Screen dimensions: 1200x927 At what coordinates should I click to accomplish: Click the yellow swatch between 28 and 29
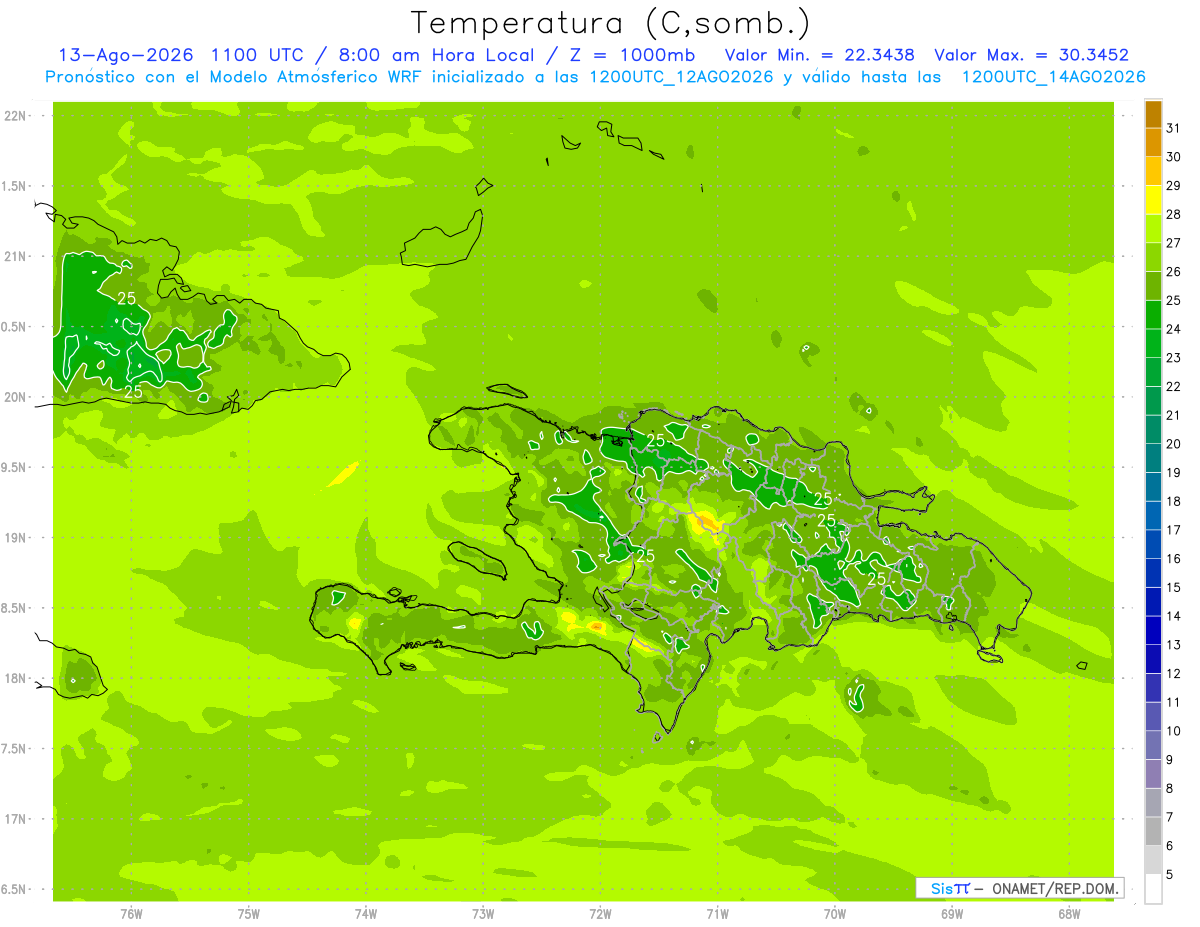1154,200
